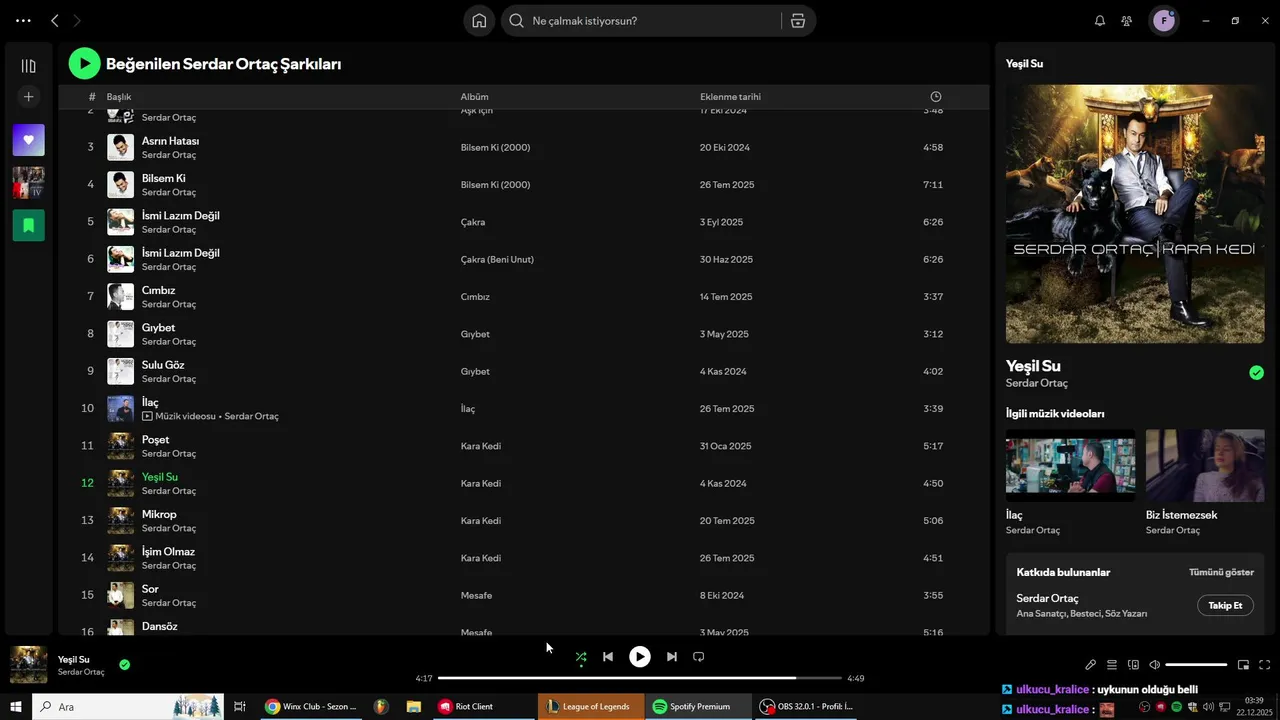Open the profile avatar menu
1280x720 pixels.
pos(1164,20)
